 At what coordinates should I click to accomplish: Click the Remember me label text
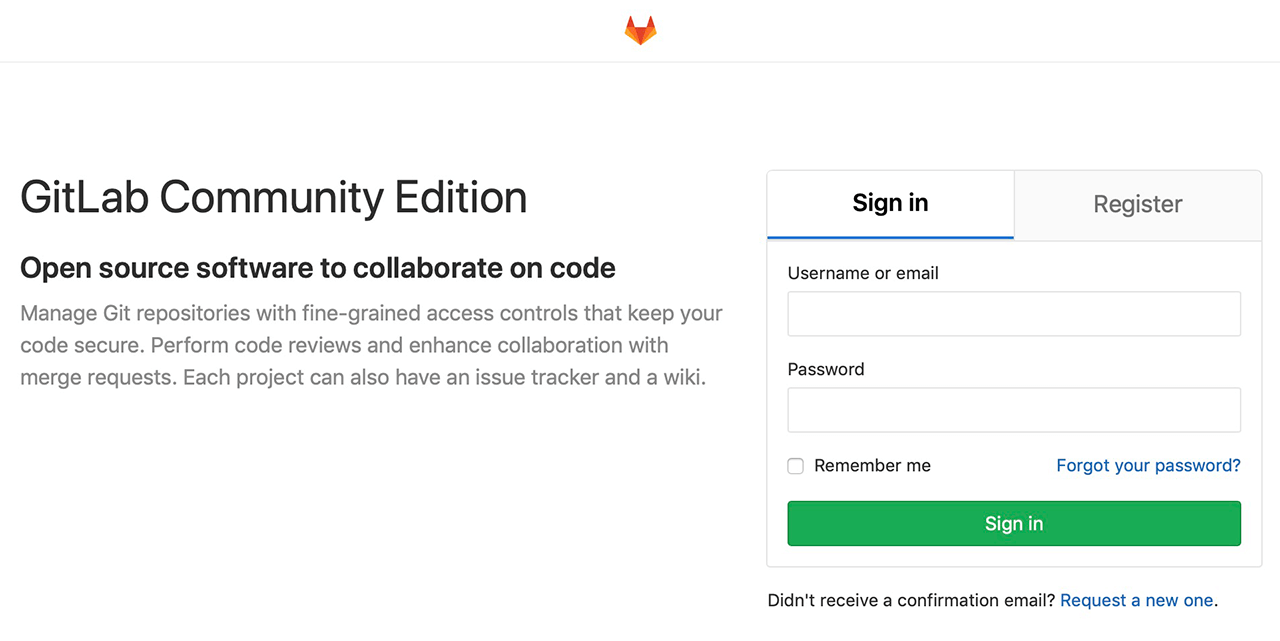point(872,466)
